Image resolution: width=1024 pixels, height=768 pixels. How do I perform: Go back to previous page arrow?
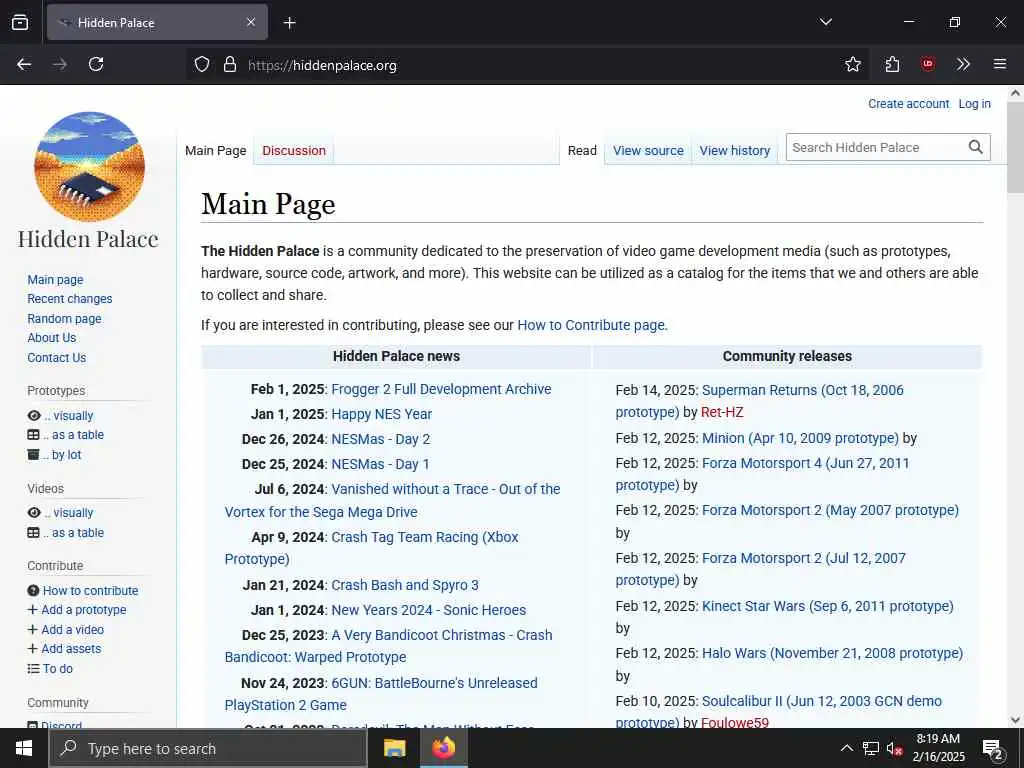point(24,64)
